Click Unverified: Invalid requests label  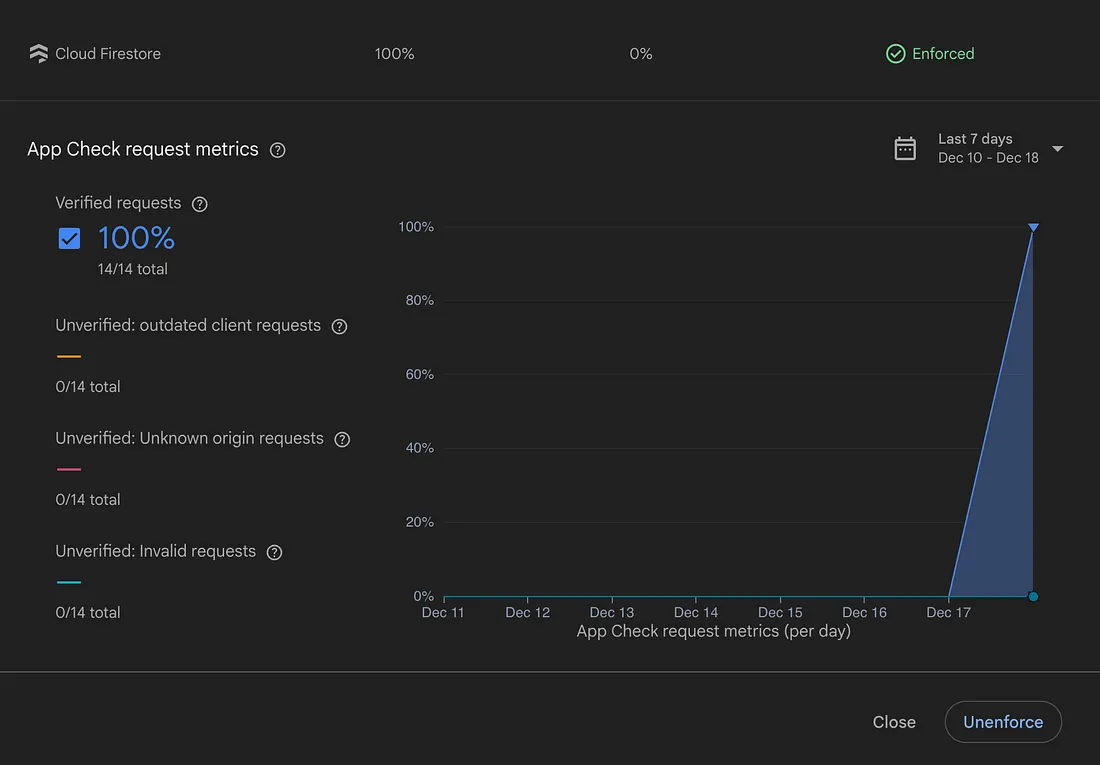click(x=155, y=552)
